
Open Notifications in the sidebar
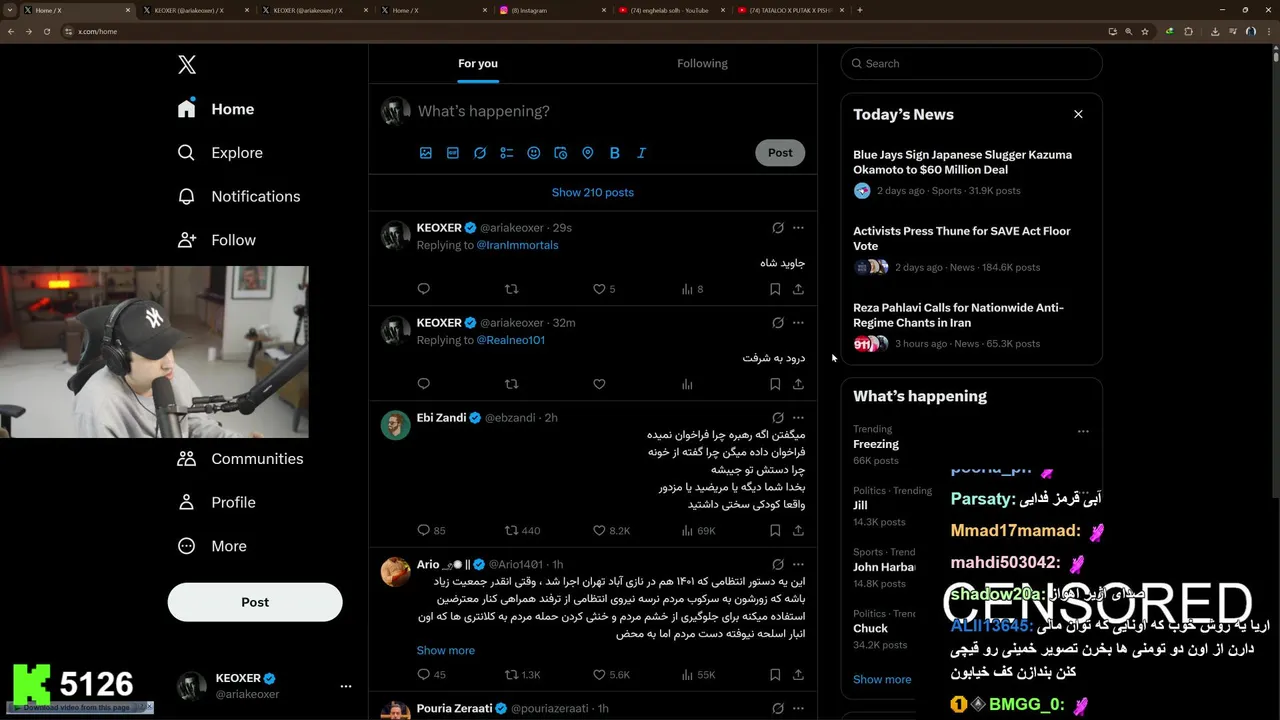click(238, 197)
